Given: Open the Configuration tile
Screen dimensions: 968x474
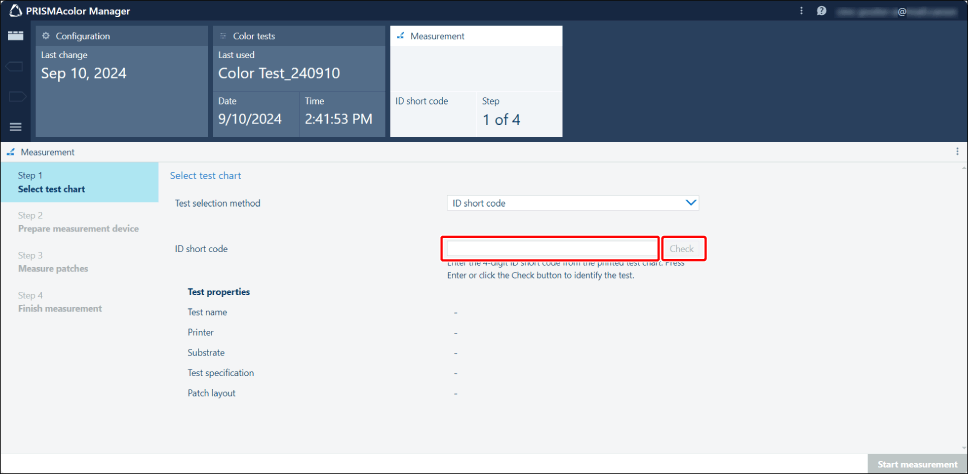Looking at the screenshot, I should point(122,81).
